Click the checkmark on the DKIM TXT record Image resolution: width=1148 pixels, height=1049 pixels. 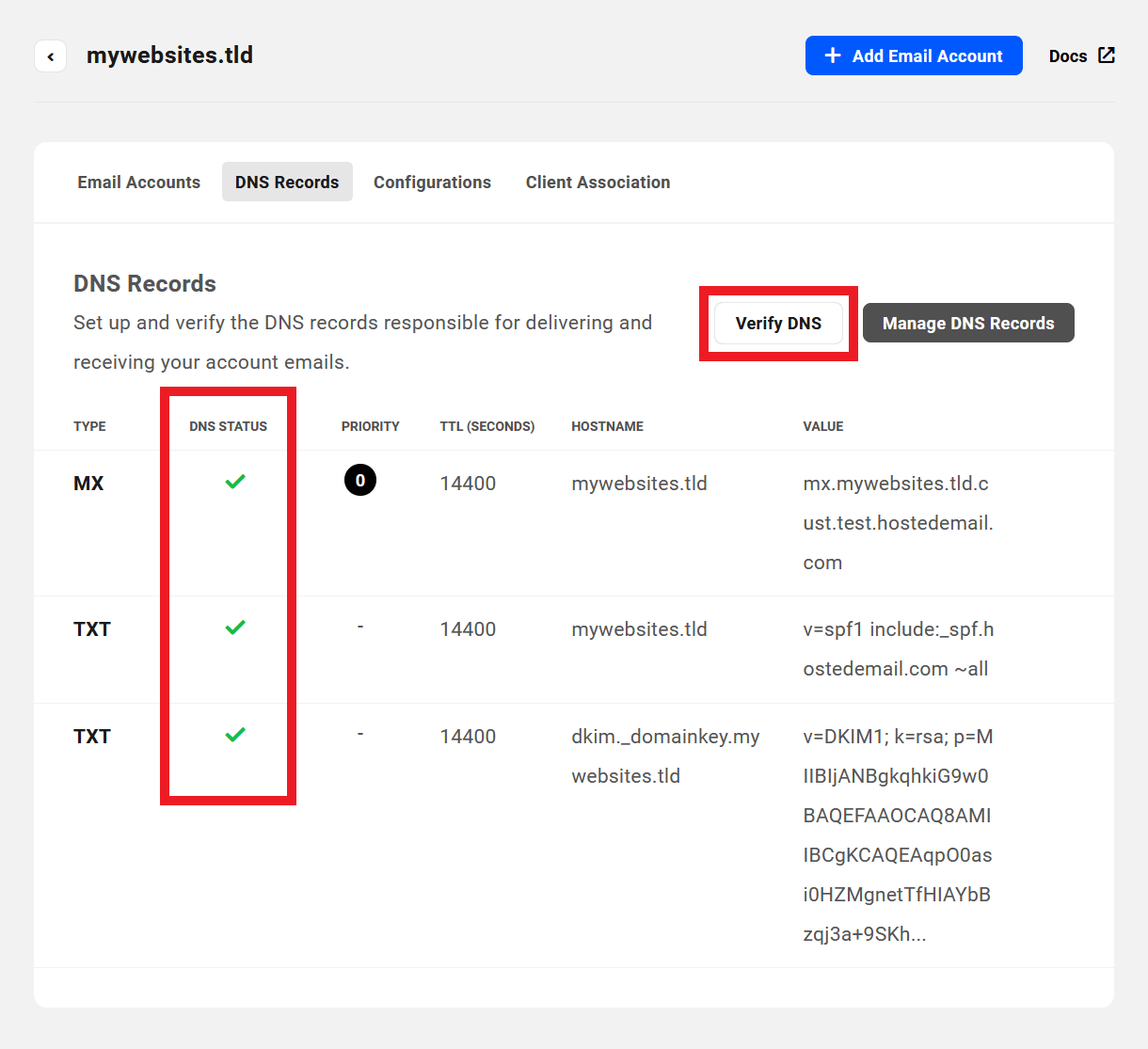[x=235, y=735]
